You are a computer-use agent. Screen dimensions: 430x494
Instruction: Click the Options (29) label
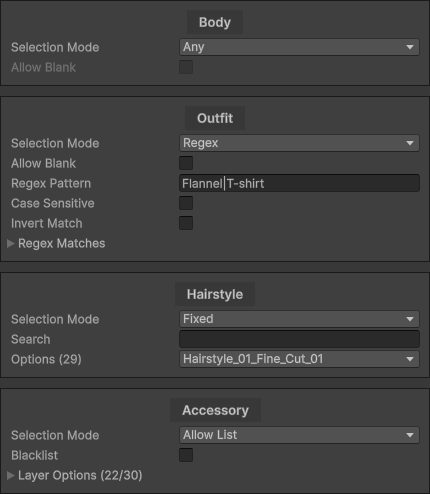(46, 359)
